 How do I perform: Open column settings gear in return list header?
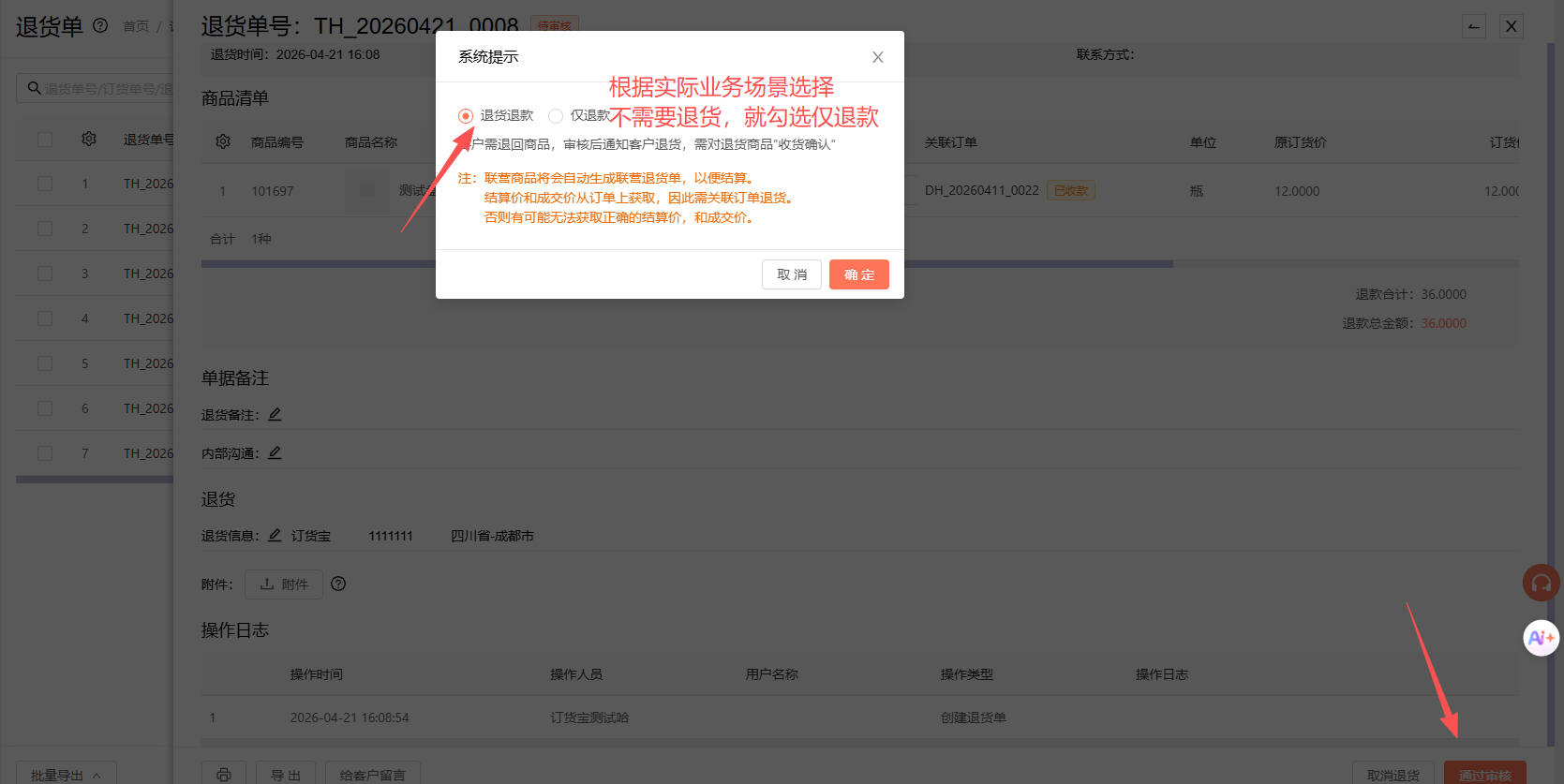click(x=89, y=139)
